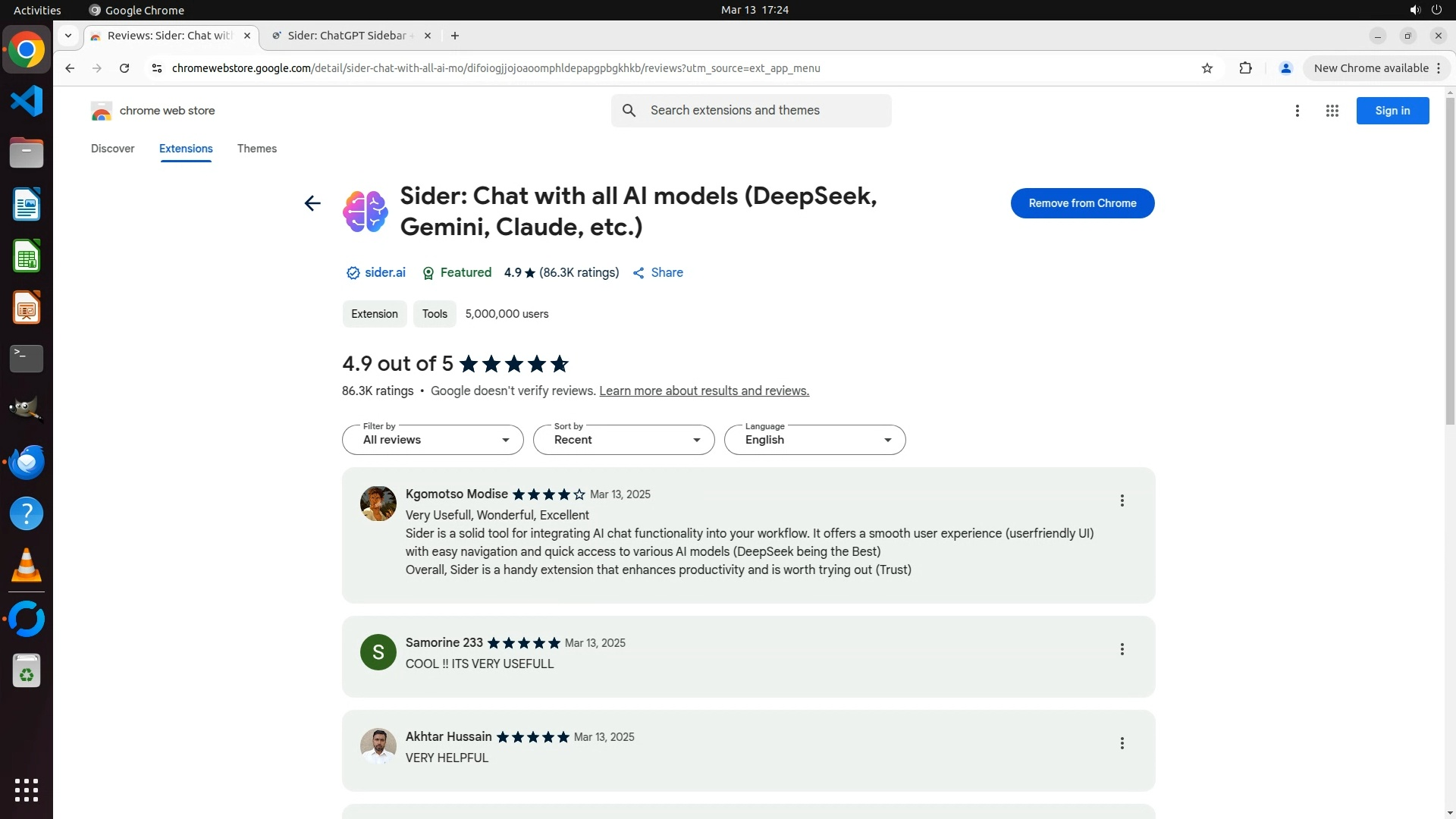Click the Share icon link
1456x819 pixels.
pos(657,273)
